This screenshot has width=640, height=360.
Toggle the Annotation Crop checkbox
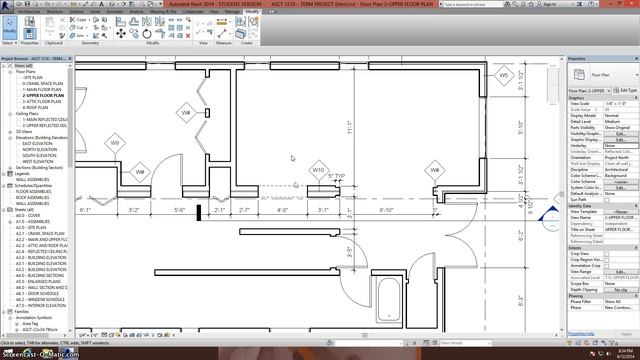pyautogui.click(x=607, y=266)
